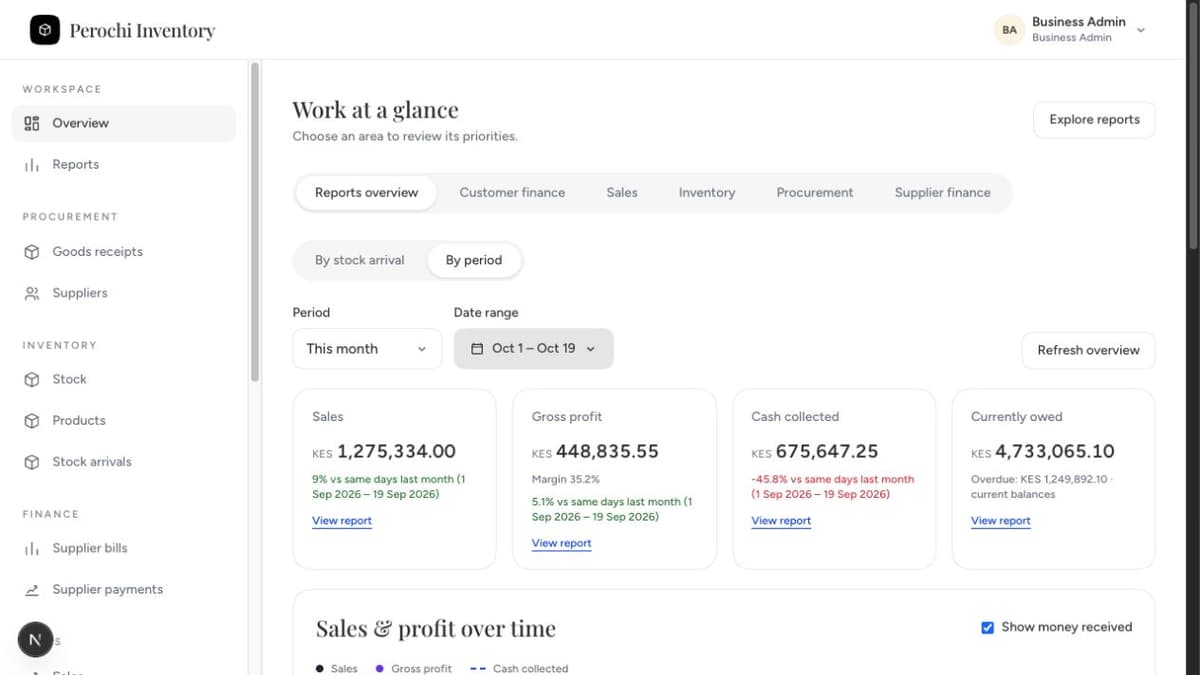The image size is (1200, 675).
Task: Switch to By period view
Action: click(474, 260)
